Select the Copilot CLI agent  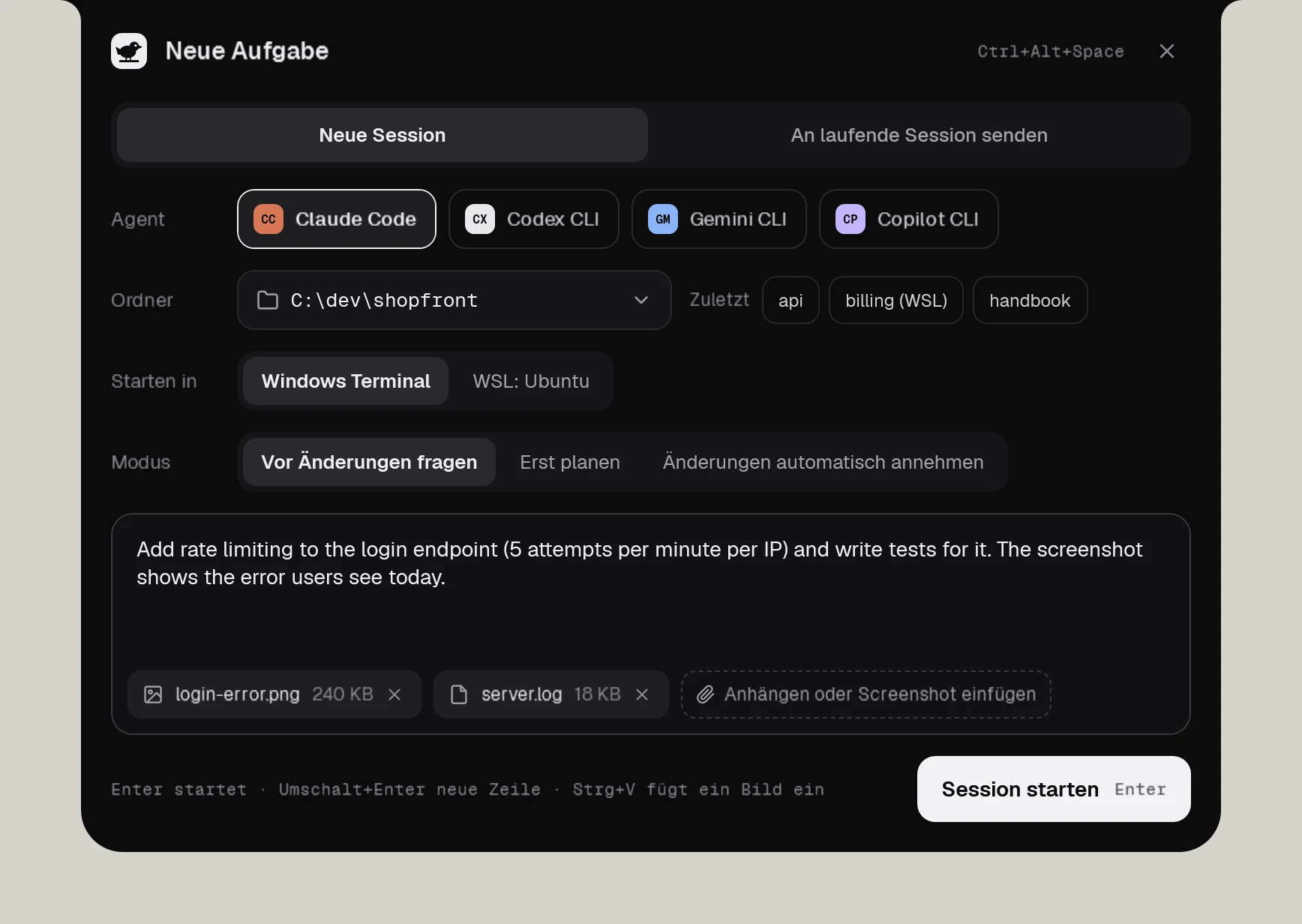click(x=909, y=219)
